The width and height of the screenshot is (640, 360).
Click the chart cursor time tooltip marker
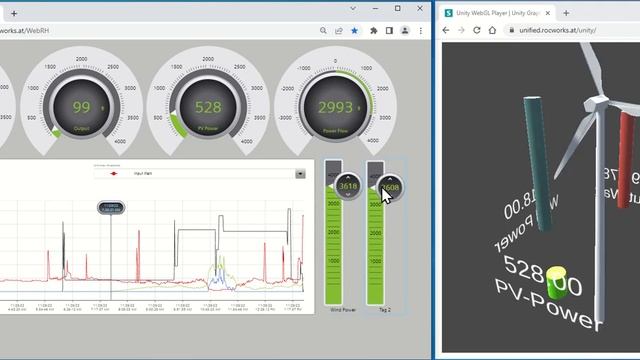111,207
